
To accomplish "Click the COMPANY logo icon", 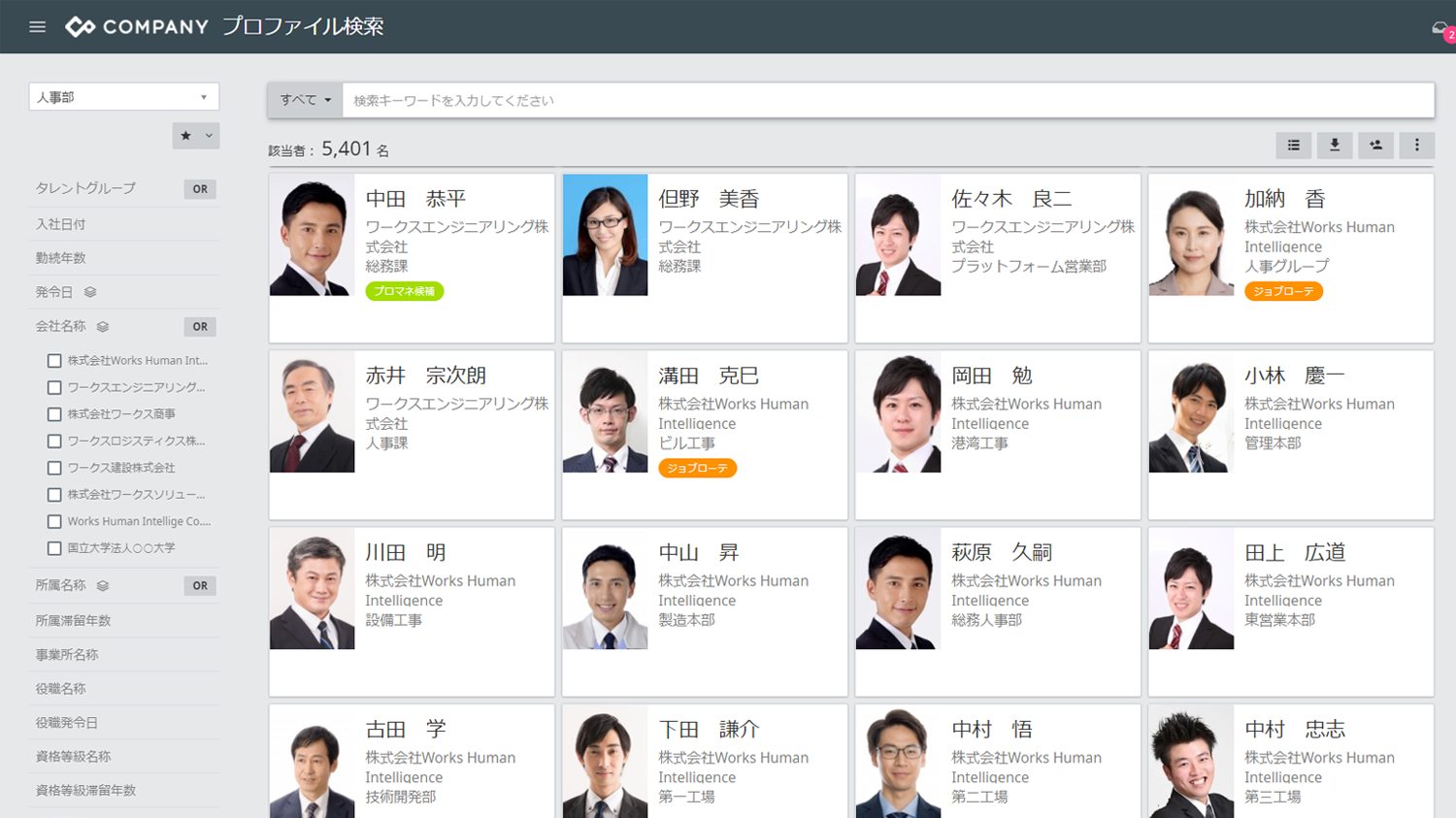I will tap(81, 26).
